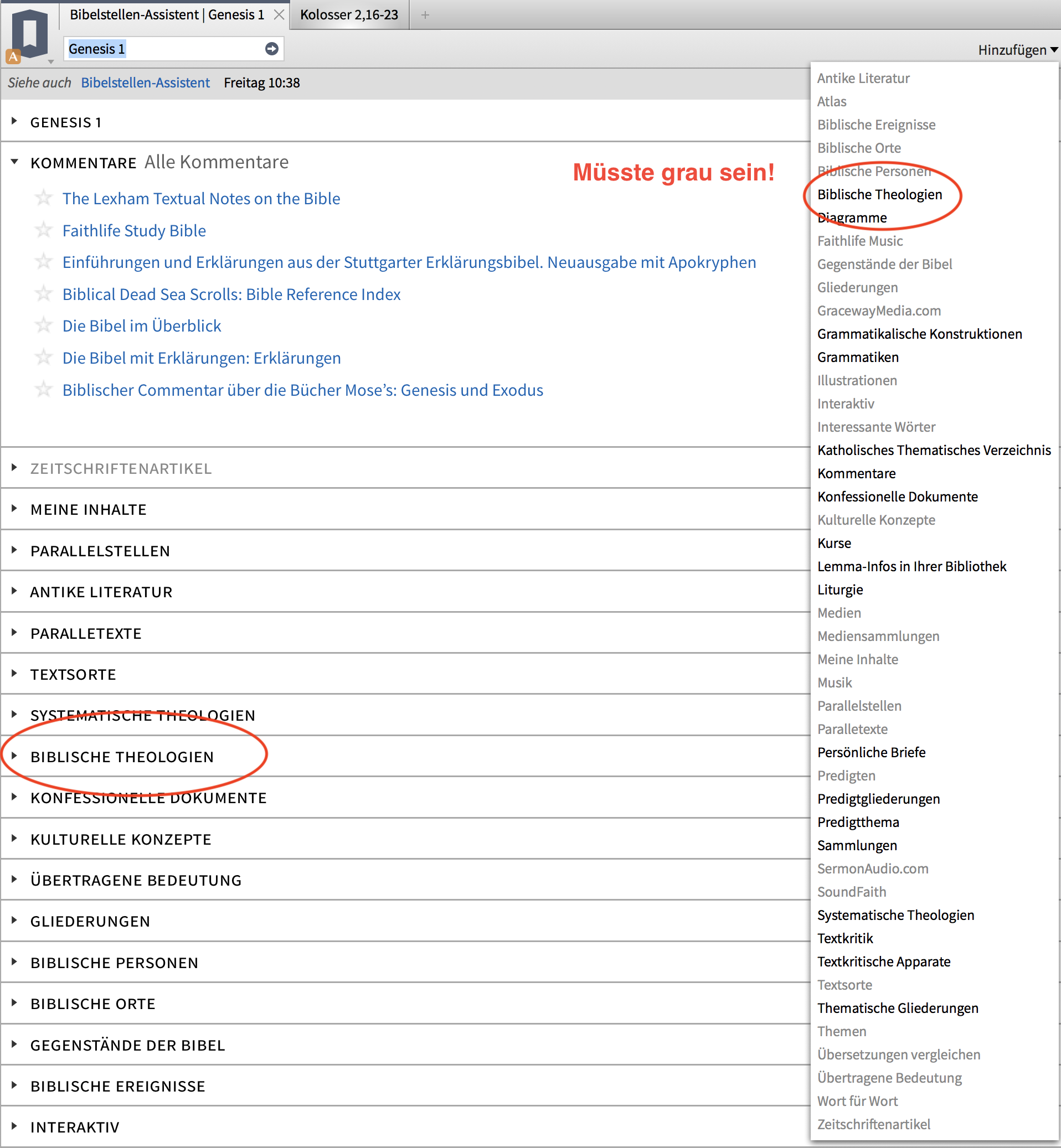Star Biblical Dead Sea Scrolls entry
The width and height of the screenshot is (1061, 1148).
click(43, 294)
